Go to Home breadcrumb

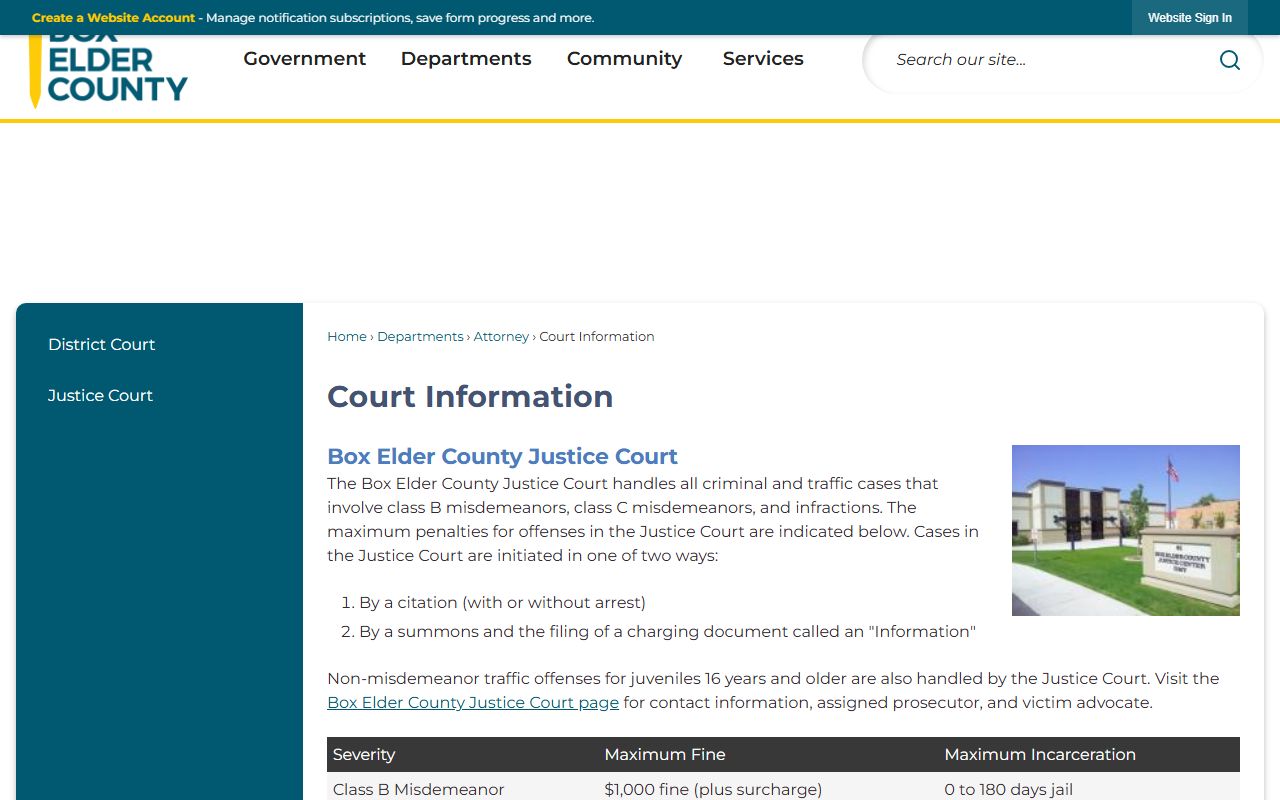point(347,337)
